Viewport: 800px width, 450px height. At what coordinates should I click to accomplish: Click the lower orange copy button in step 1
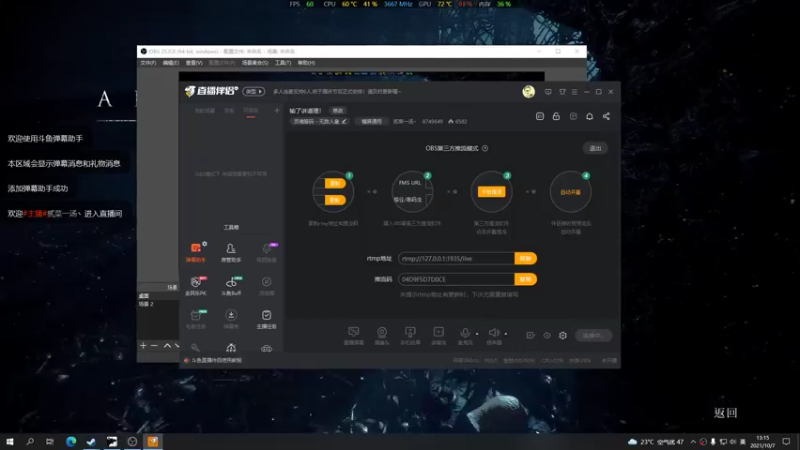click(335, 200)
